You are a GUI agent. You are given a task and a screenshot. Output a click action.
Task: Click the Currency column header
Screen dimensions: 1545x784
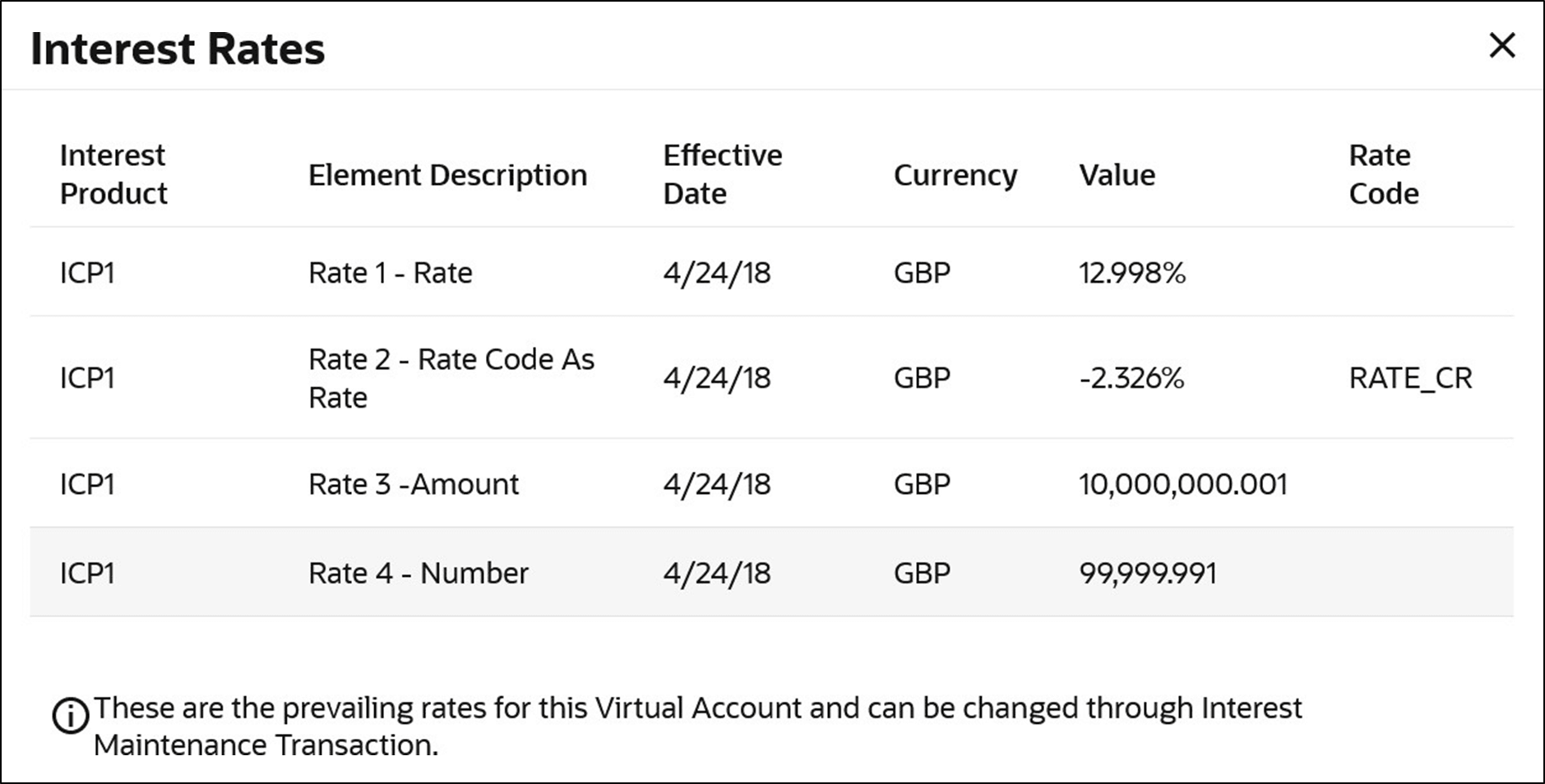(x=955, y=174)
